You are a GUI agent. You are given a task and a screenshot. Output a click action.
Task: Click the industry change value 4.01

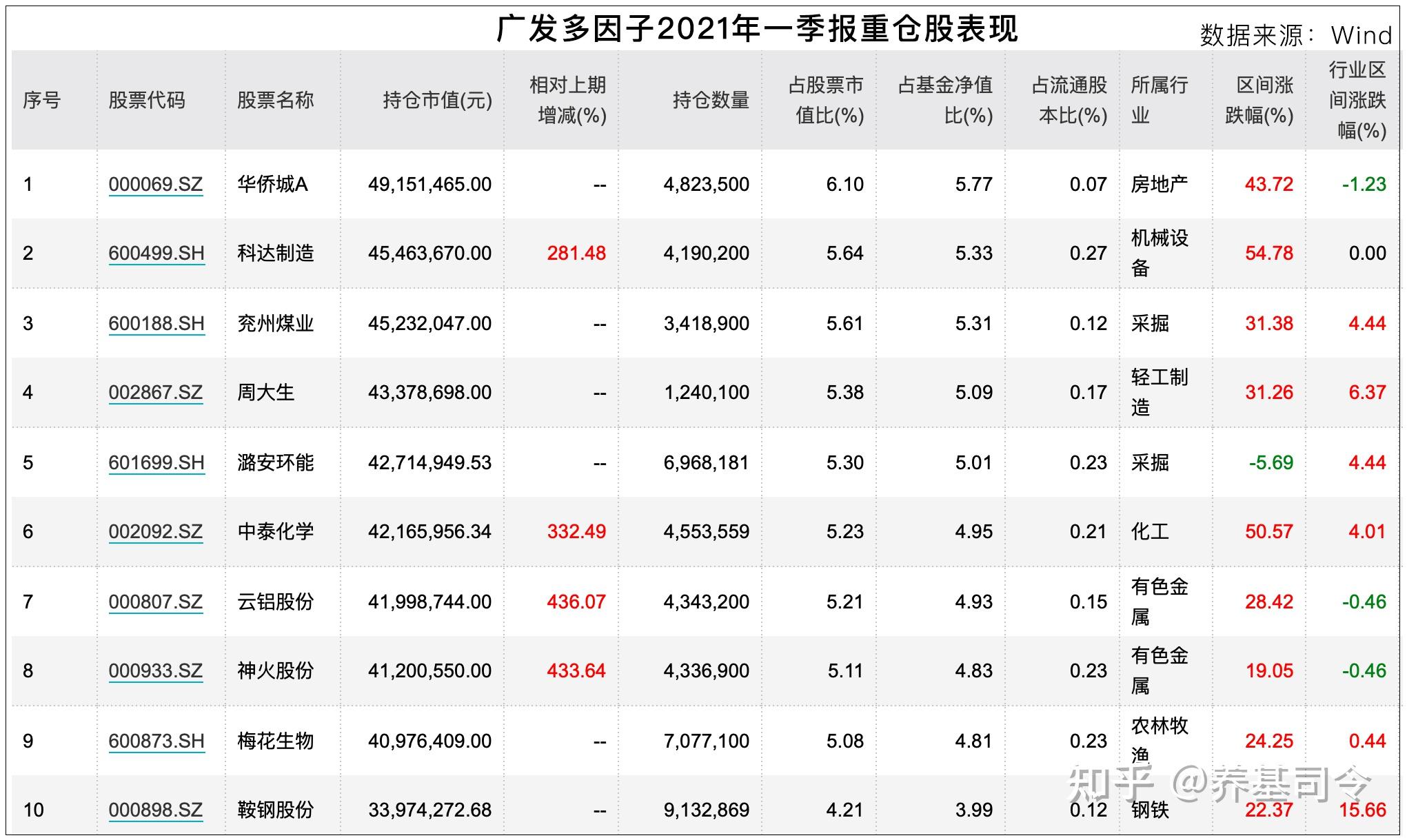click(1368, 532)
